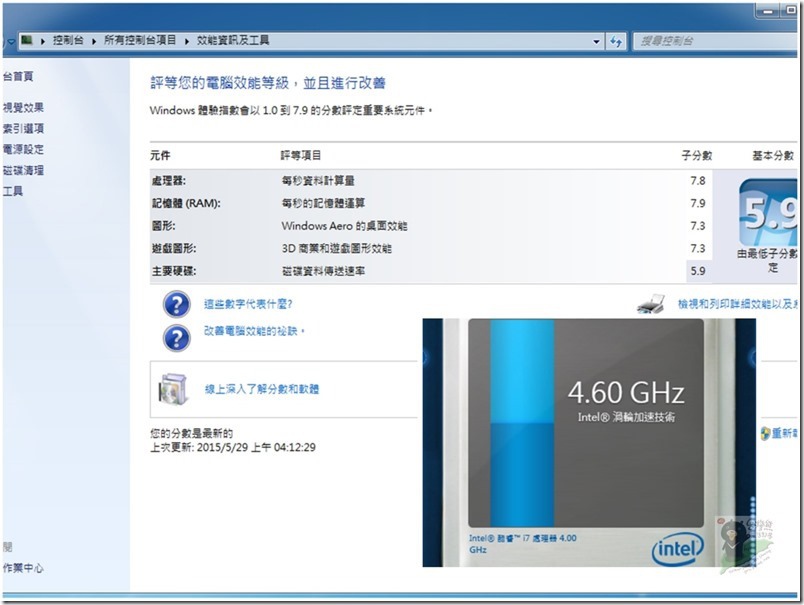
Task: Click the 基本分數 column header
Action: 773,155
